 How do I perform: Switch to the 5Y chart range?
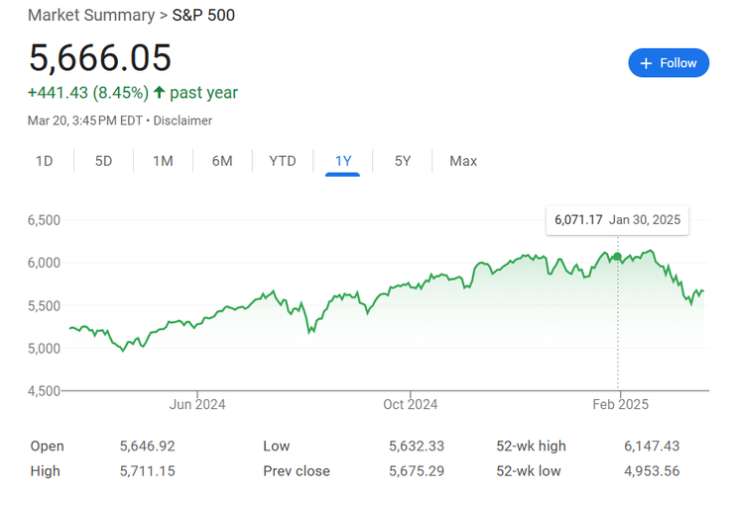pyautogui.click(x=402, y=161)
